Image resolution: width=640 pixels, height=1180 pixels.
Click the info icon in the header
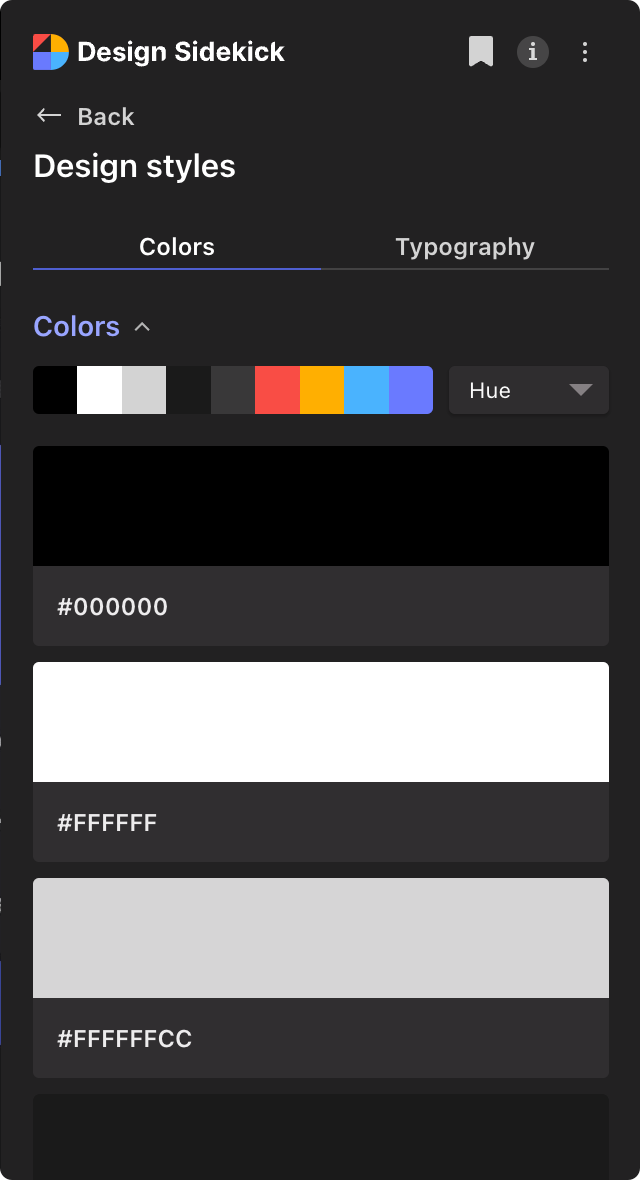coord(533,52)
